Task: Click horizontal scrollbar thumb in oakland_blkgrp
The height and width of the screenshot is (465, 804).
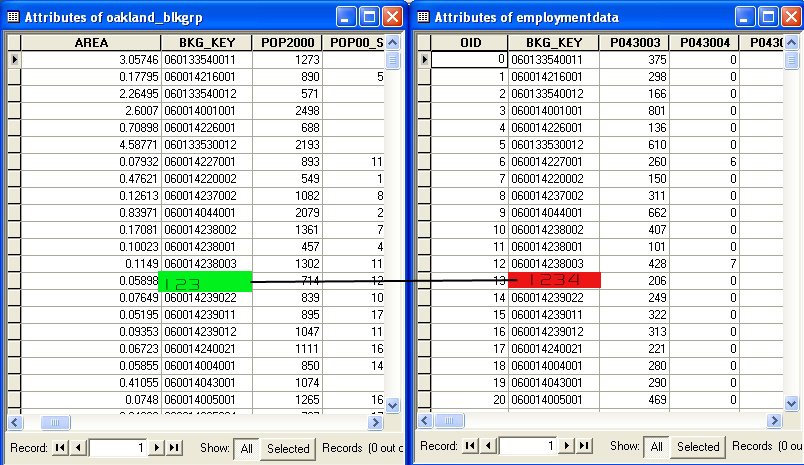Action: point(55,422)
